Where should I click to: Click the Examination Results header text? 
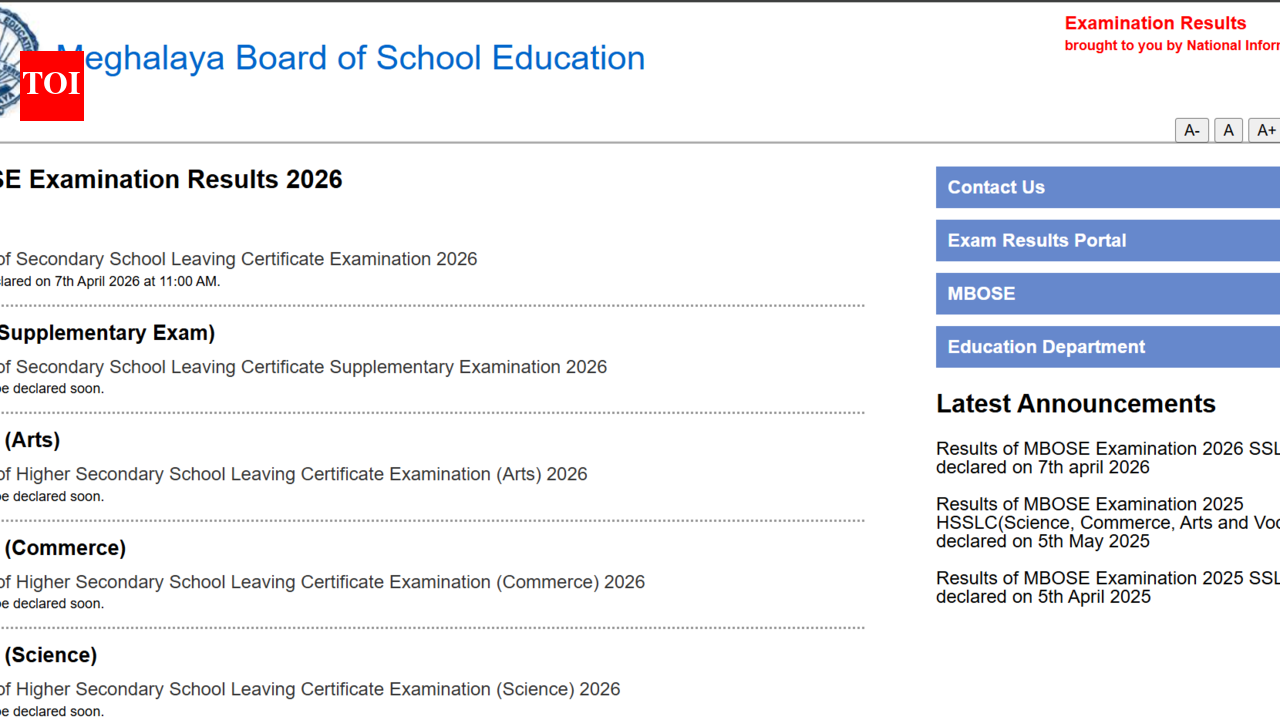1155,23
